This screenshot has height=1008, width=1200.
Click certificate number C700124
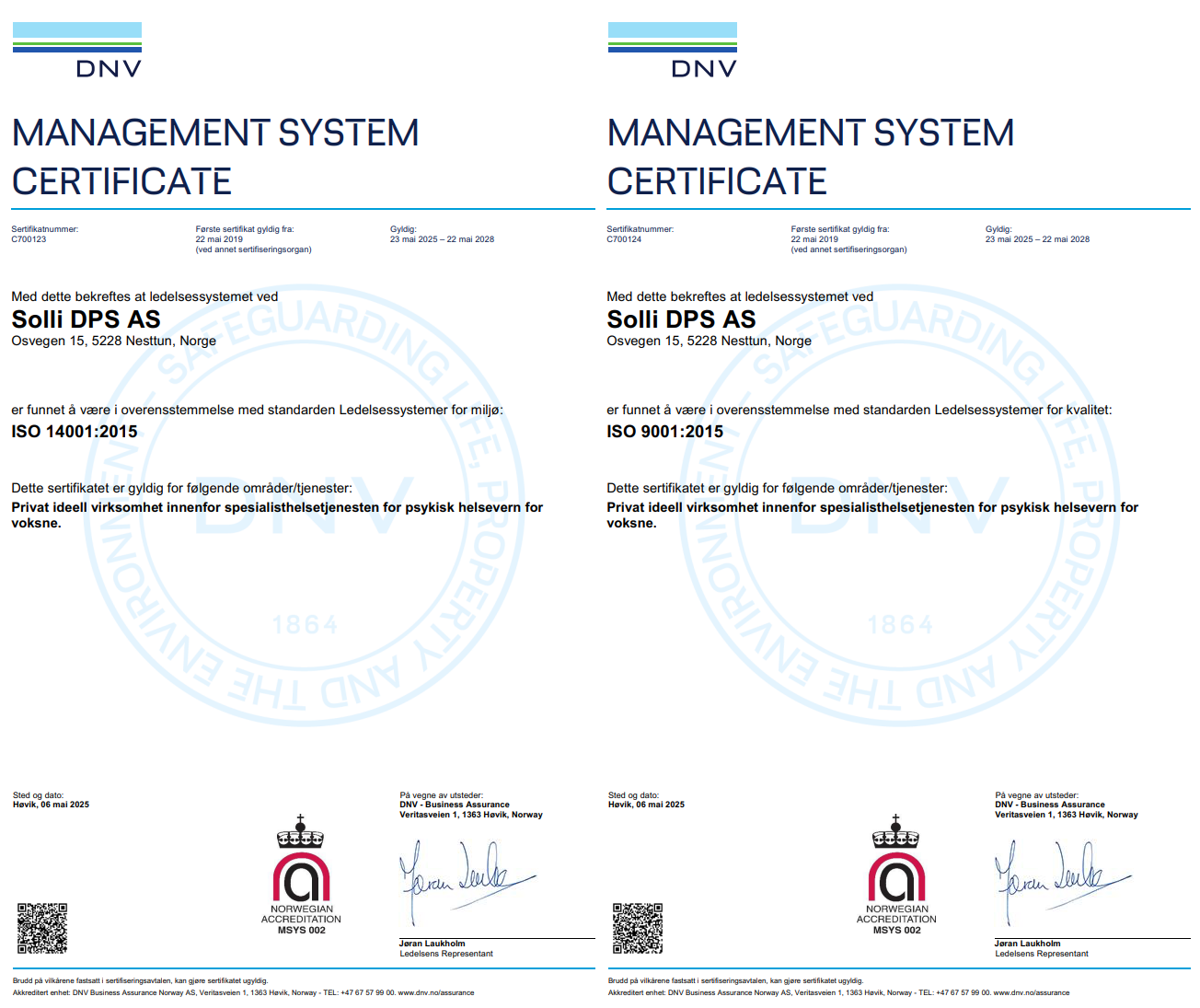[624, 239]
